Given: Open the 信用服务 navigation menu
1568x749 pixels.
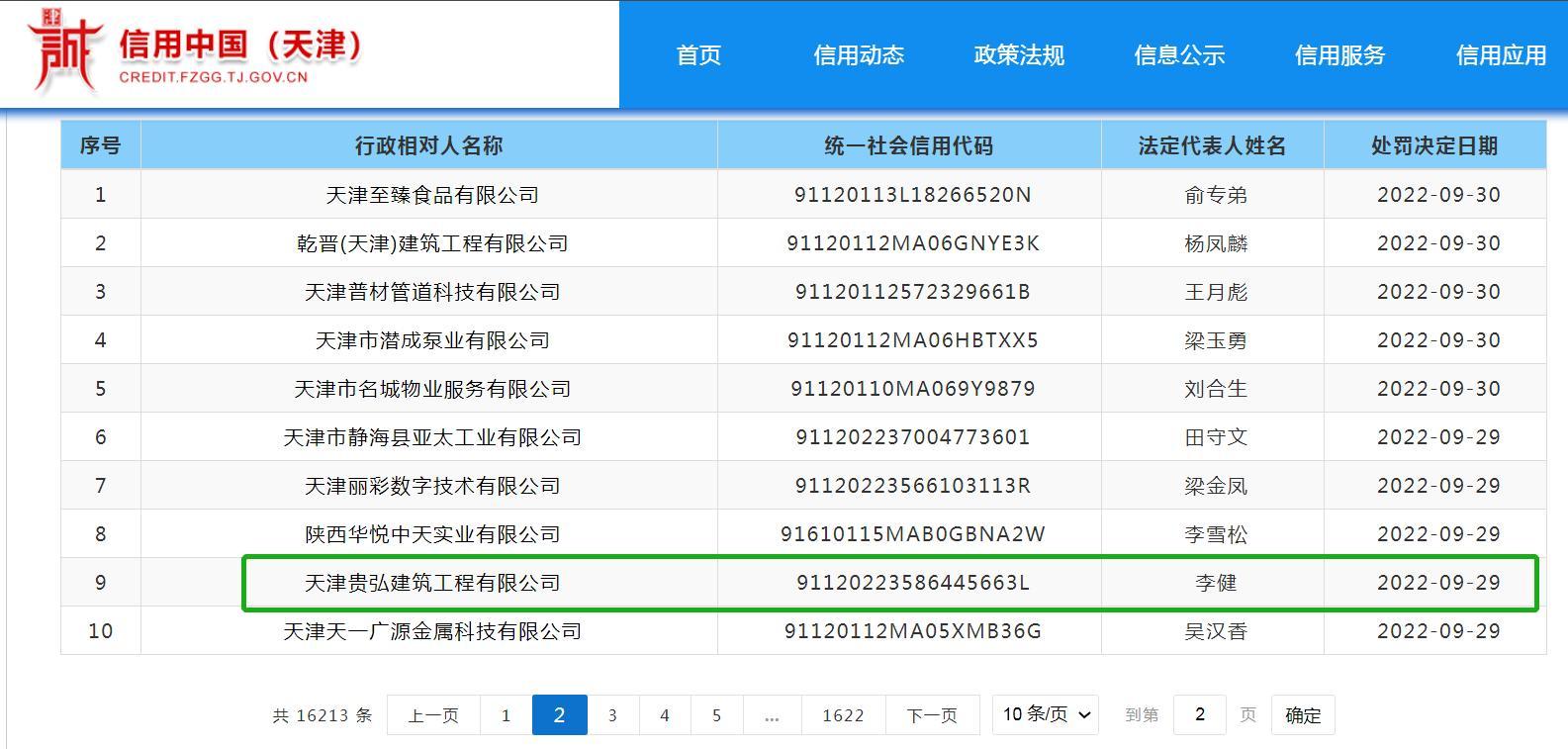Looking at the screenshot, I should pyautogui.click(x=1339, y=55).
